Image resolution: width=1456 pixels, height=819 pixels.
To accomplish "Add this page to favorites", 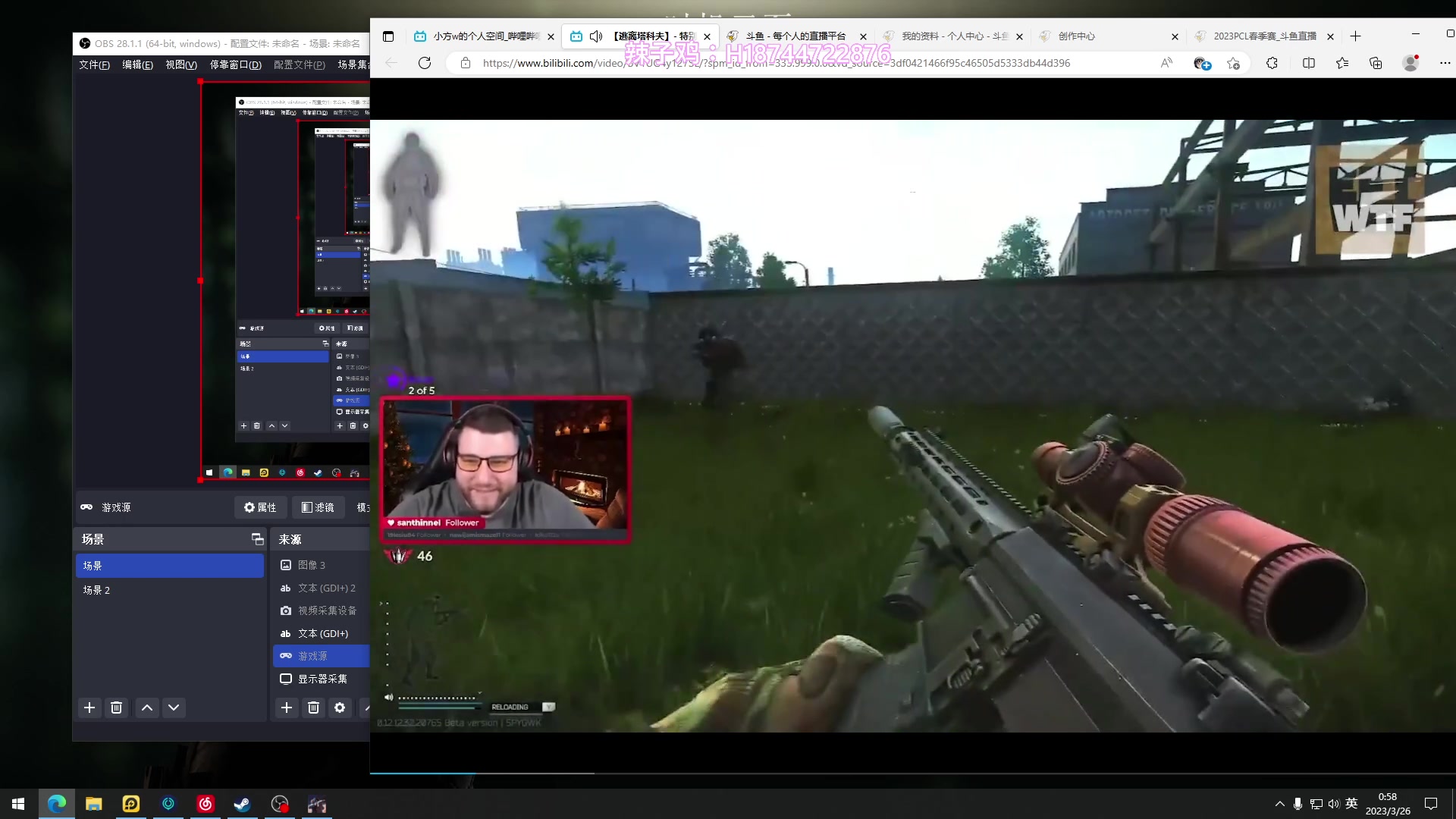I will 1234,63.
